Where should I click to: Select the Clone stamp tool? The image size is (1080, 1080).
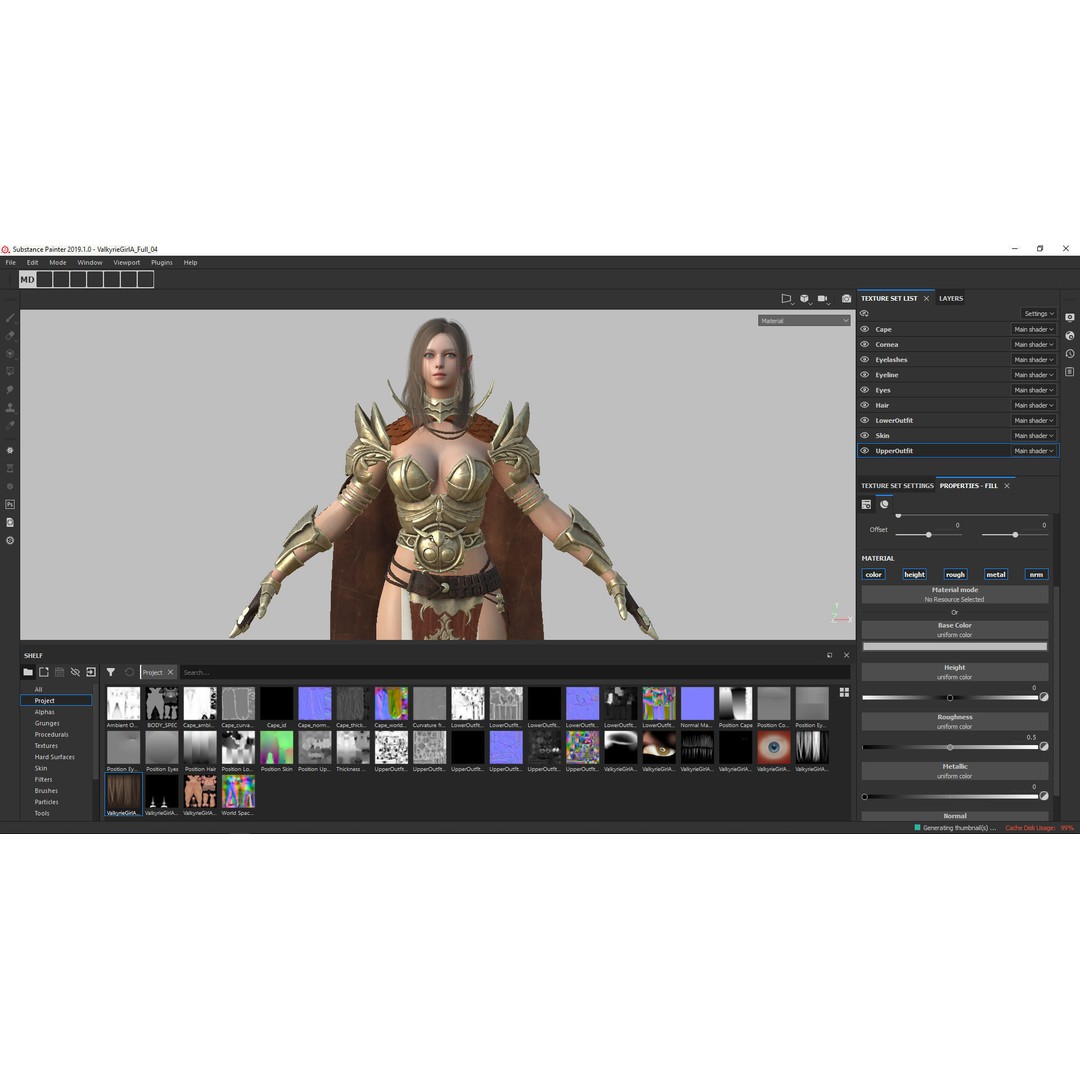coord(10,407)
